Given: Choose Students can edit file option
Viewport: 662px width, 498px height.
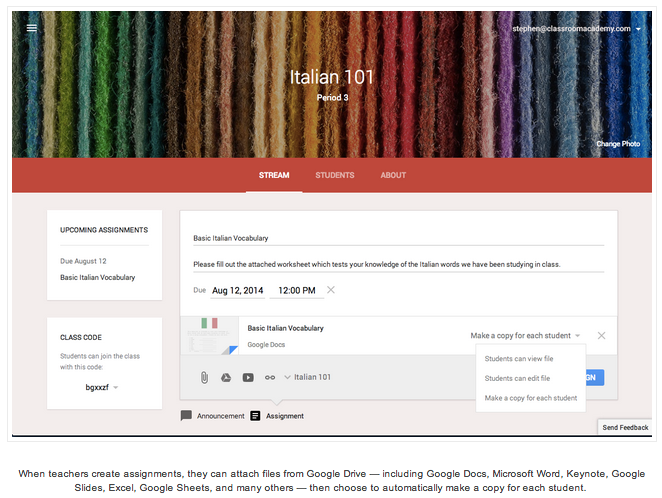Looking at the screenshot, I should [517, 378].
